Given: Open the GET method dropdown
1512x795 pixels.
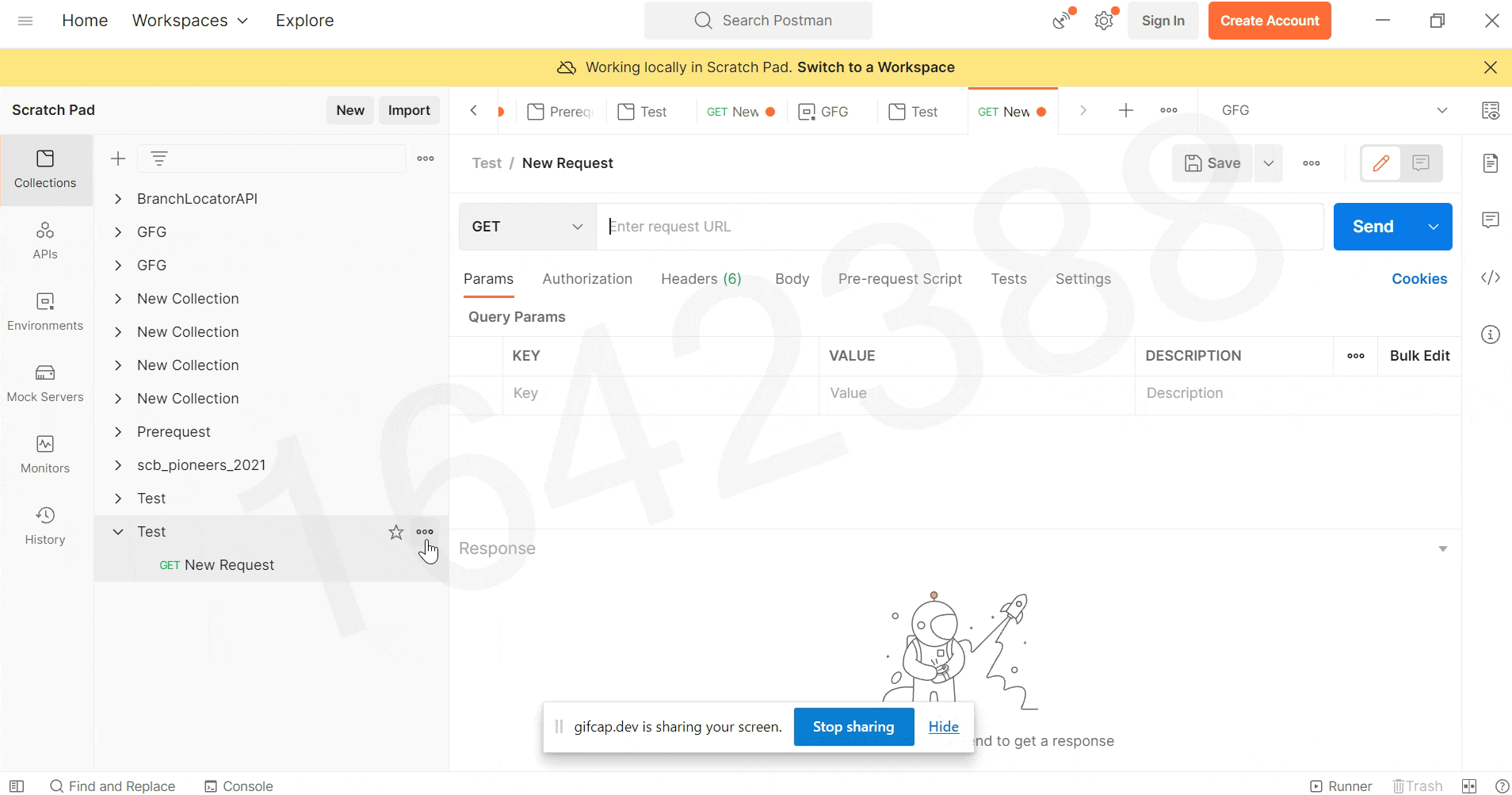Looking at the screenshot, I should tap(528, 227).
